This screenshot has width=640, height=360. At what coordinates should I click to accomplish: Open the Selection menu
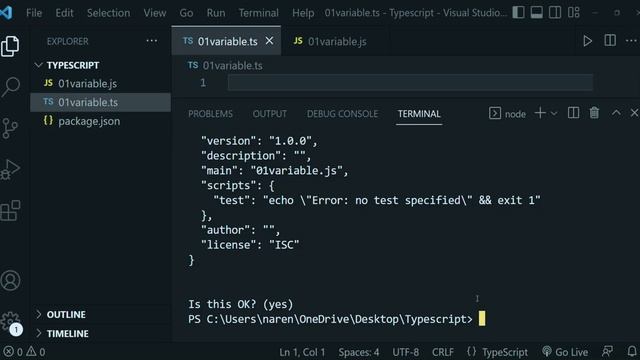point(109,13)
